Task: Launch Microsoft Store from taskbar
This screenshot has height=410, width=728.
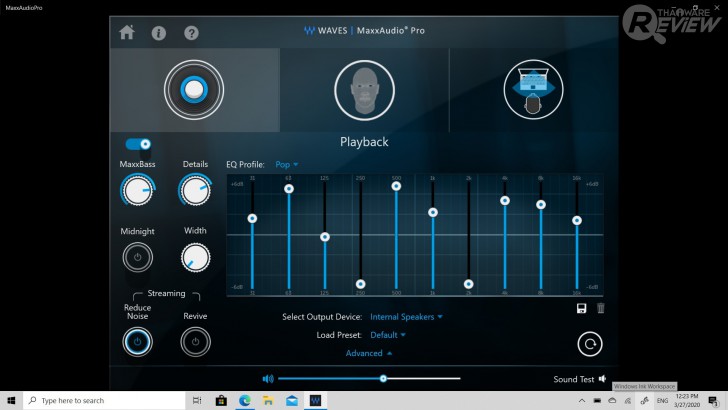Action: [221, 400]
